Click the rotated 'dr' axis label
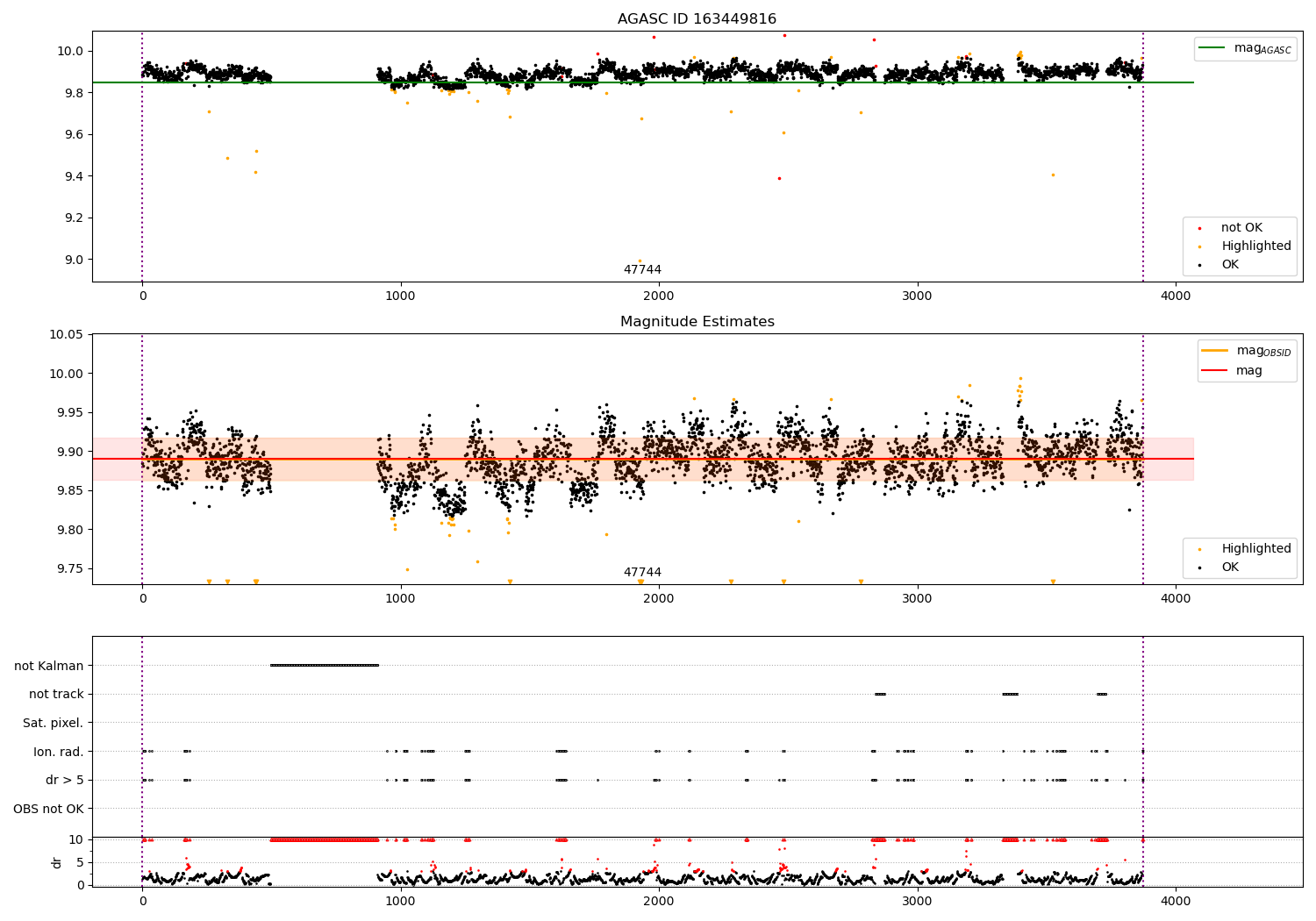1316x921 pixels. 57,862
